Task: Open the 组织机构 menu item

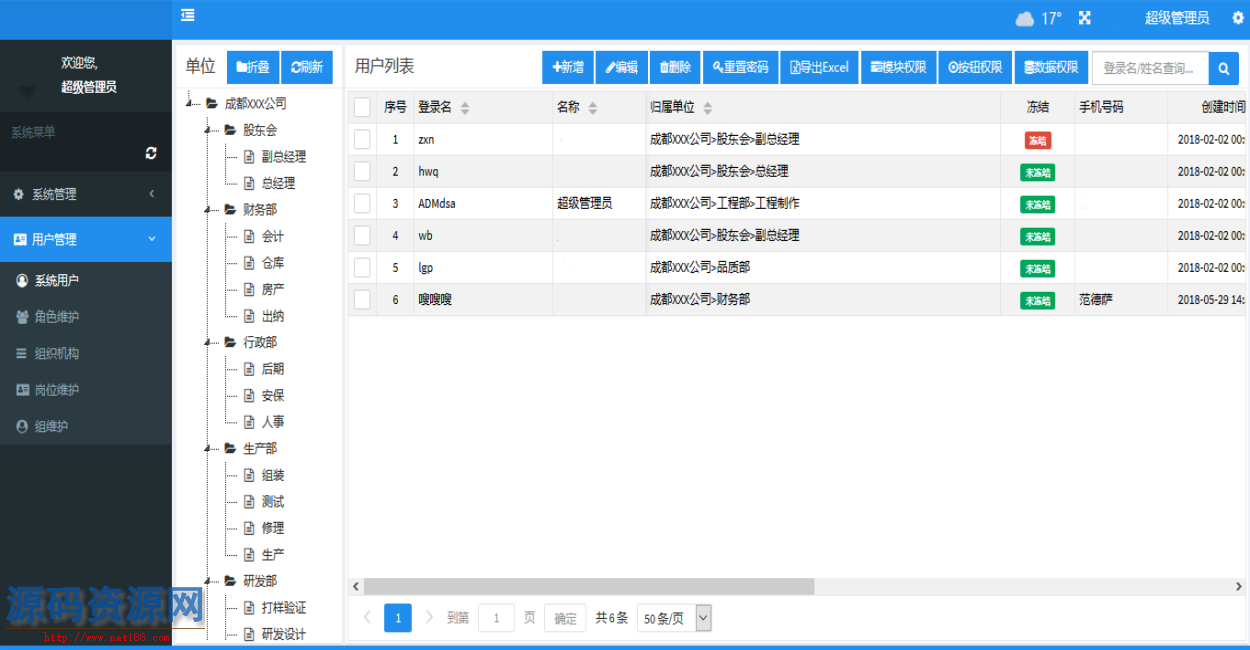Action: (x=86, y=353)
